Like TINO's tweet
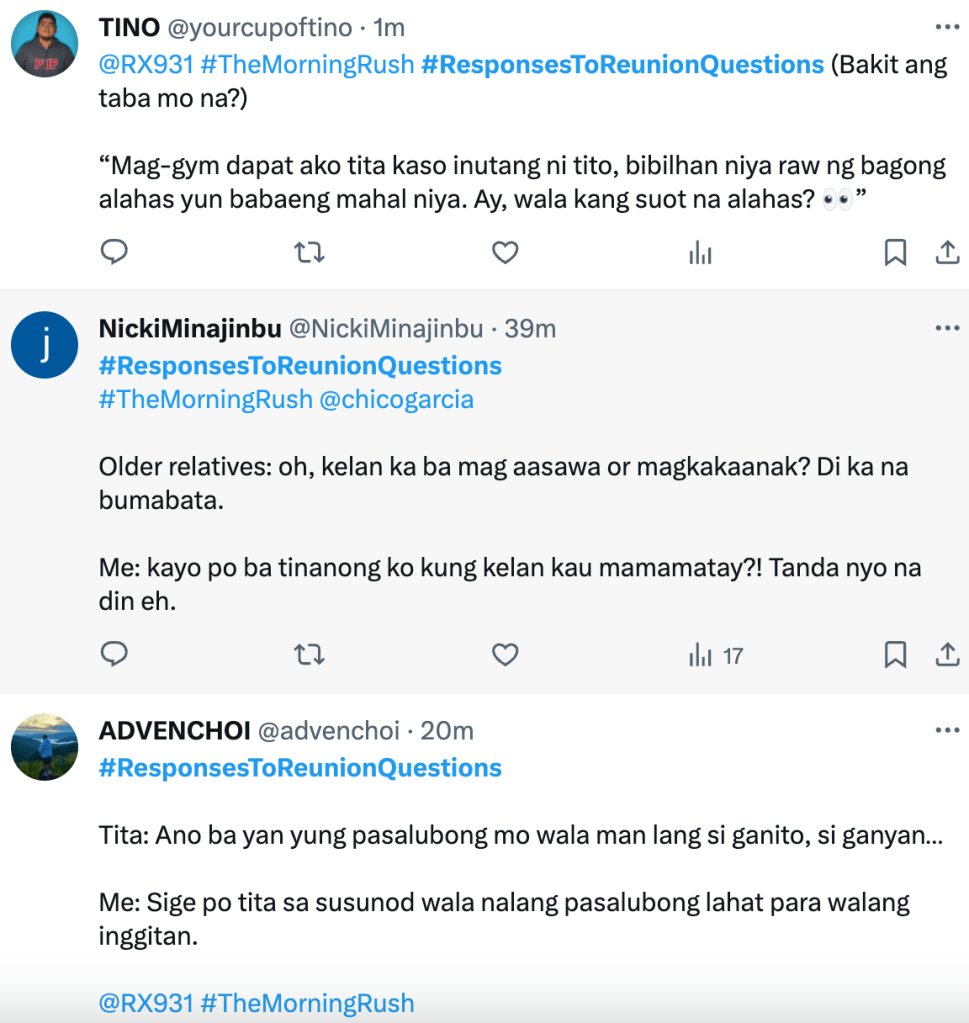 point(505,253)
